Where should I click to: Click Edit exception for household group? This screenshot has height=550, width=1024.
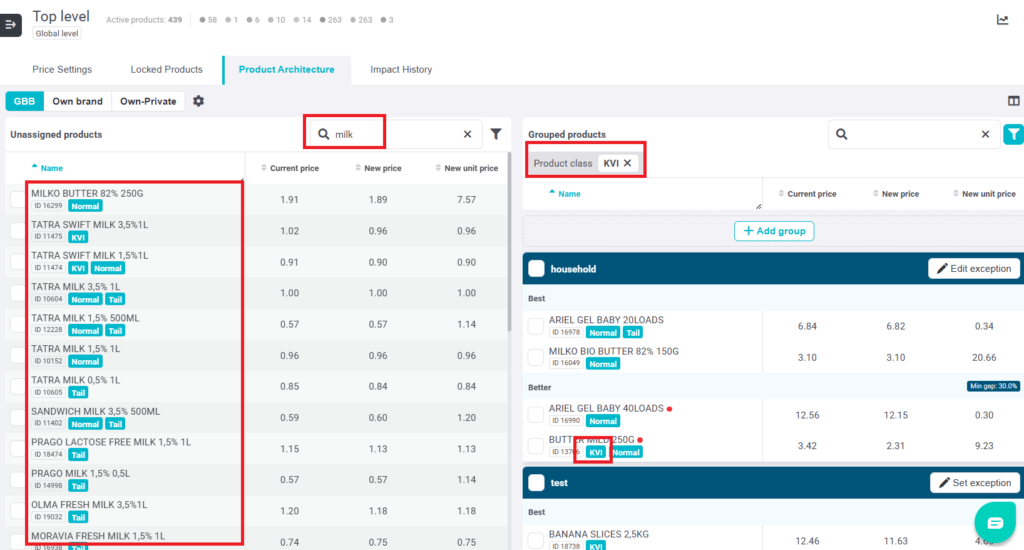[974, 268]
